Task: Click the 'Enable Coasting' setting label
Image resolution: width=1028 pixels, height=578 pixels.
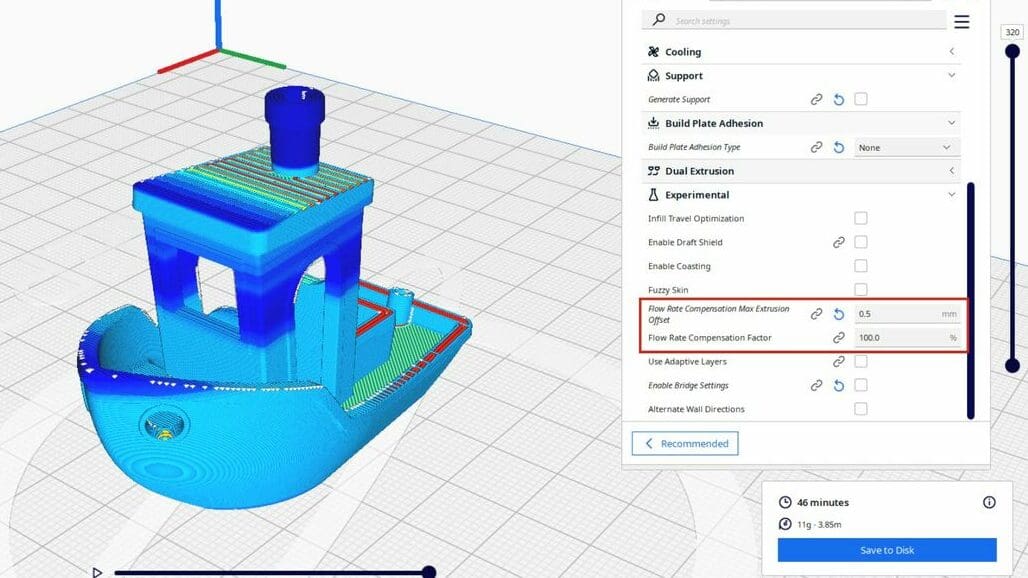Action: tap(679, 266)
